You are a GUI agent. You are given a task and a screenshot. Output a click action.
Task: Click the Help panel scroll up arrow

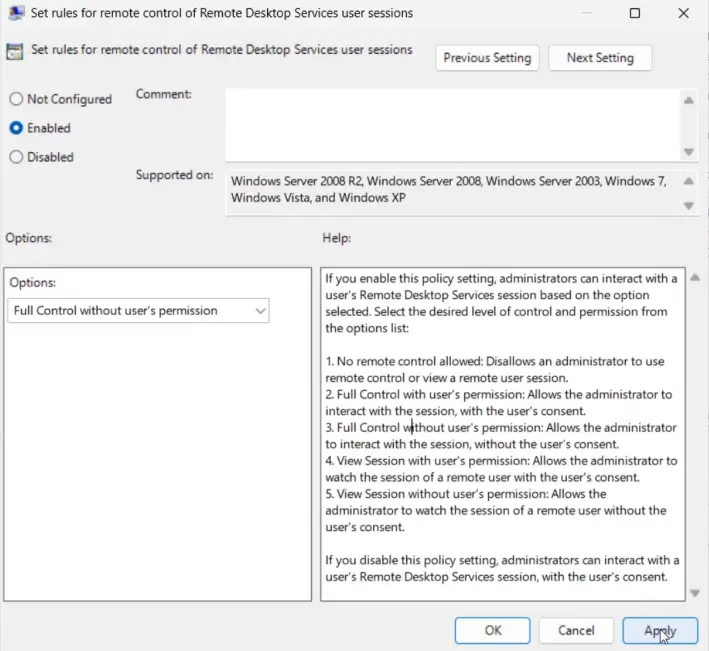[696, 278]
